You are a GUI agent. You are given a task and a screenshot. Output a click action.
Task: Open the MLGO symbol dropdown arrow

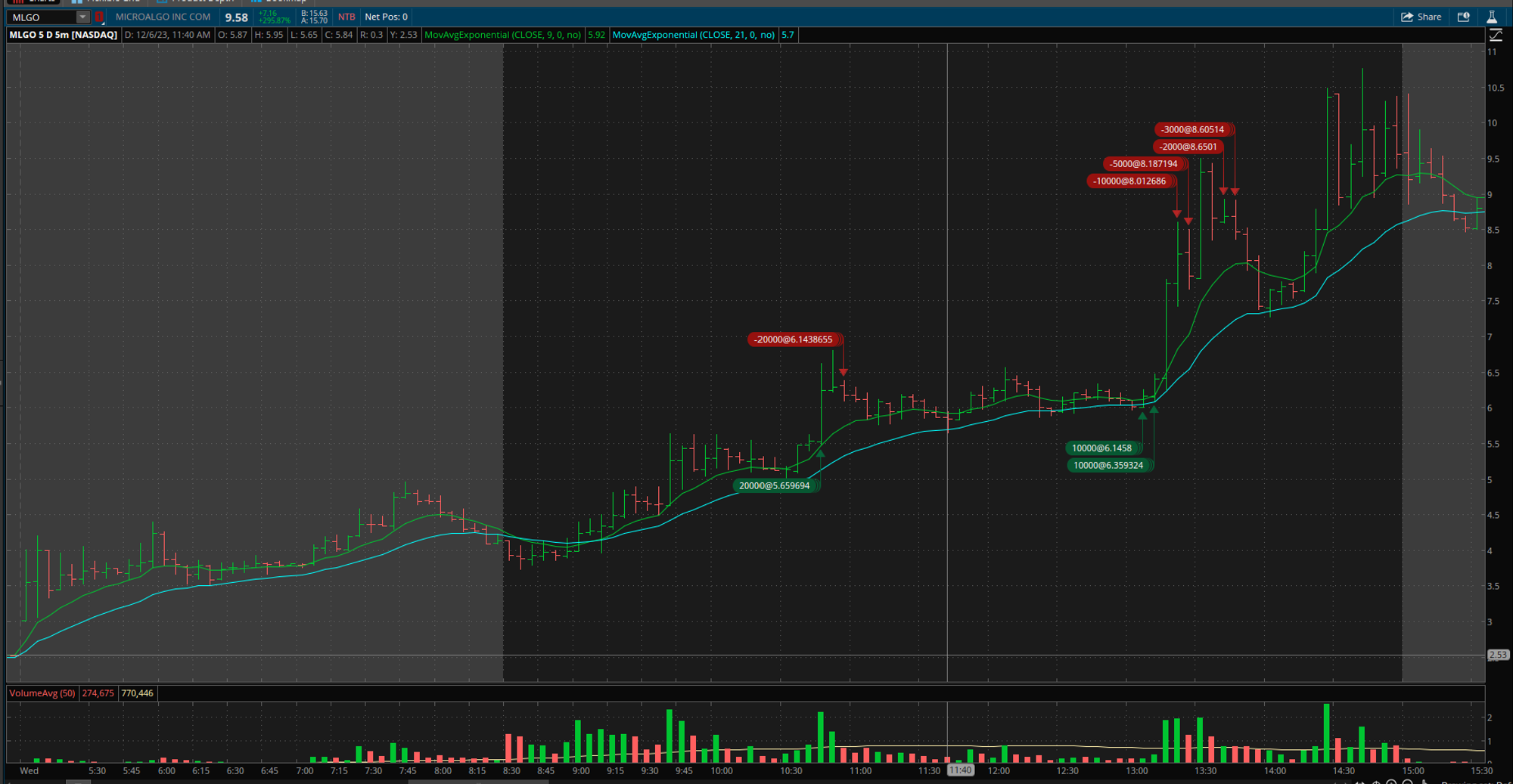tap(82, 17)
